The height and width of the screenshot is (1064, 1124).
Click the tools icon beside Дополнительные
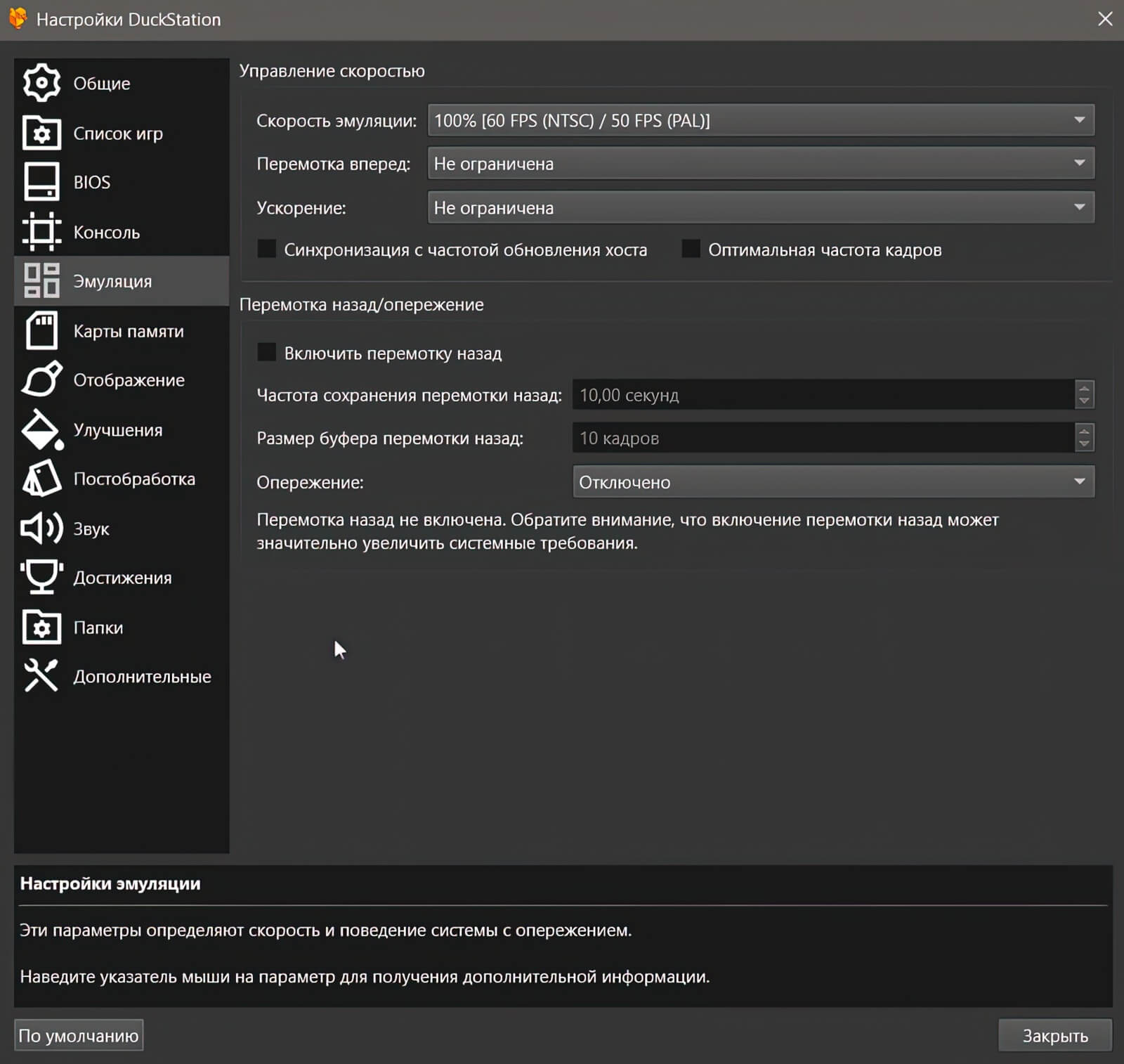(x=41, y=676)
